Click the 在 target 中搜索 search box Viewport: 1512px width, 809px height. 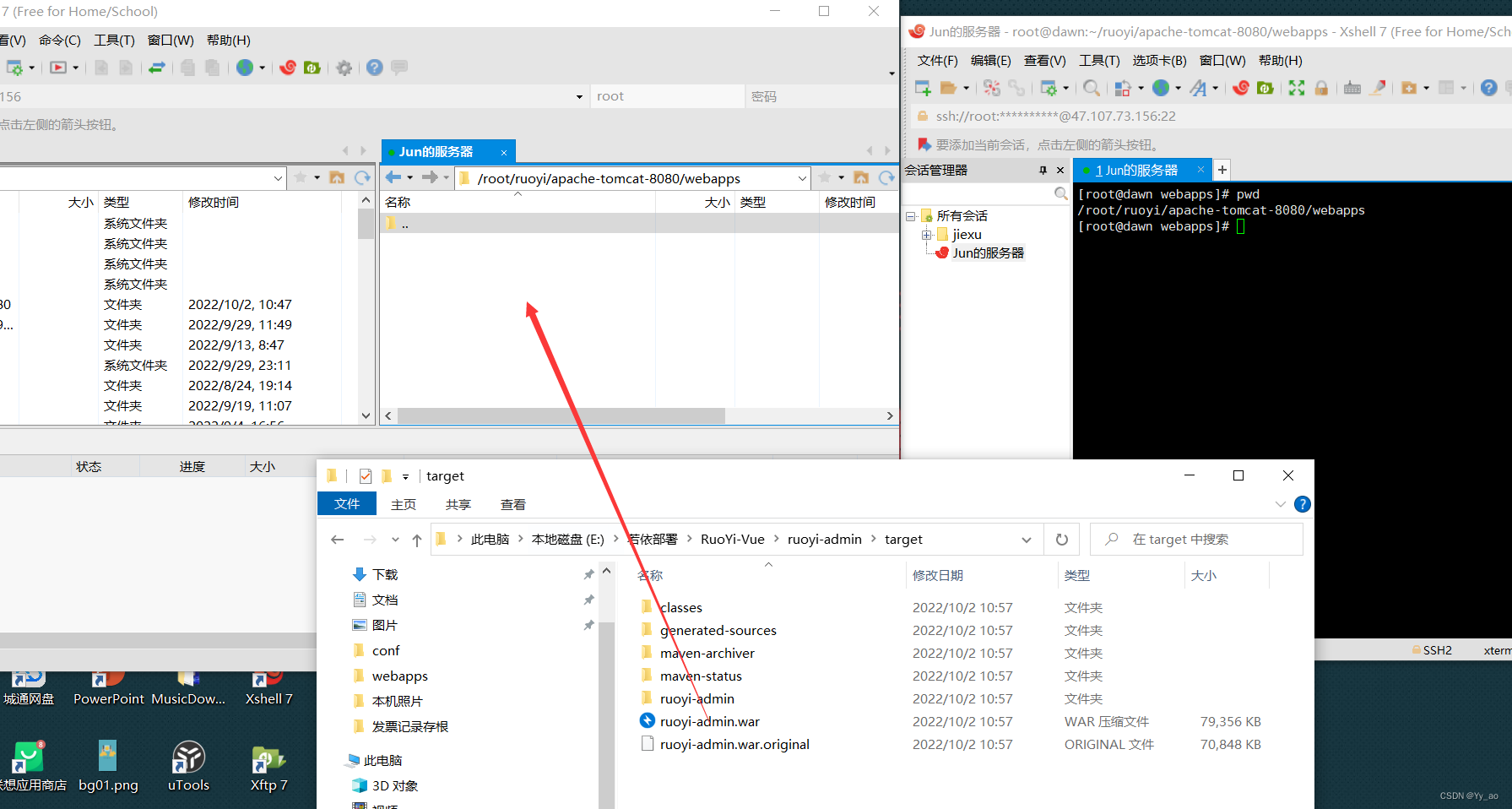tap(1196, 540)
